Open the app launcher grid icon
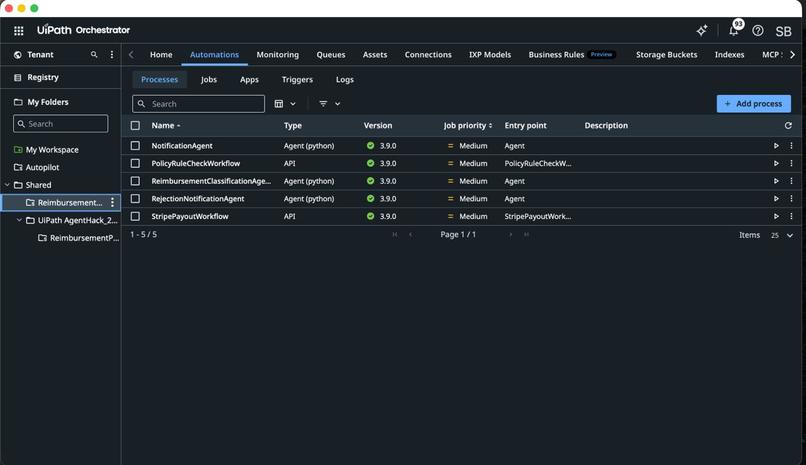This screenshot has height=465, width=806. [19, 31]
